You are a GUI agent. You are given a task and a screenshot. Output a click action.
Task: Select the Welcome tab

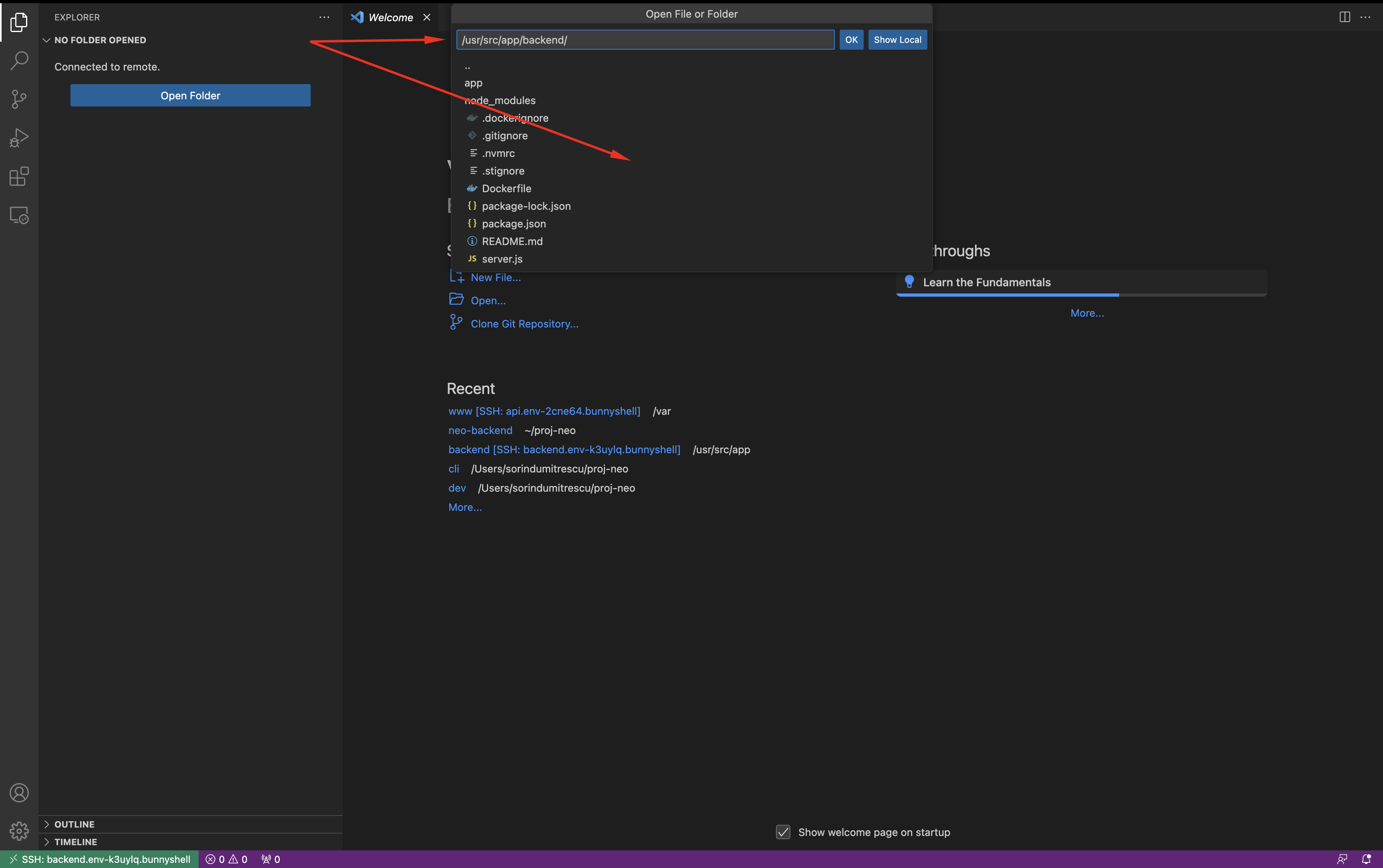tap(390, 17)
